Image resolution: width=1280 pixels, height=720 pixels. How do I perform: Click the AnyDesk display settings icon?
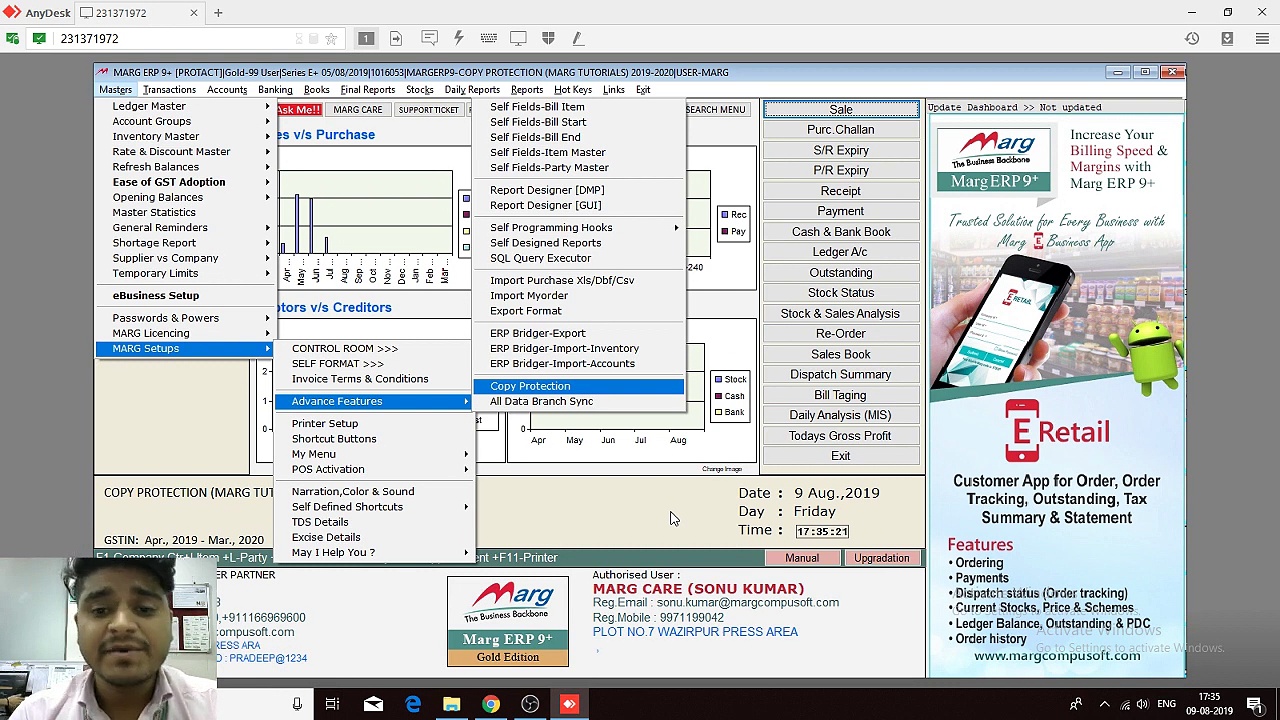[x=518, y=38]
